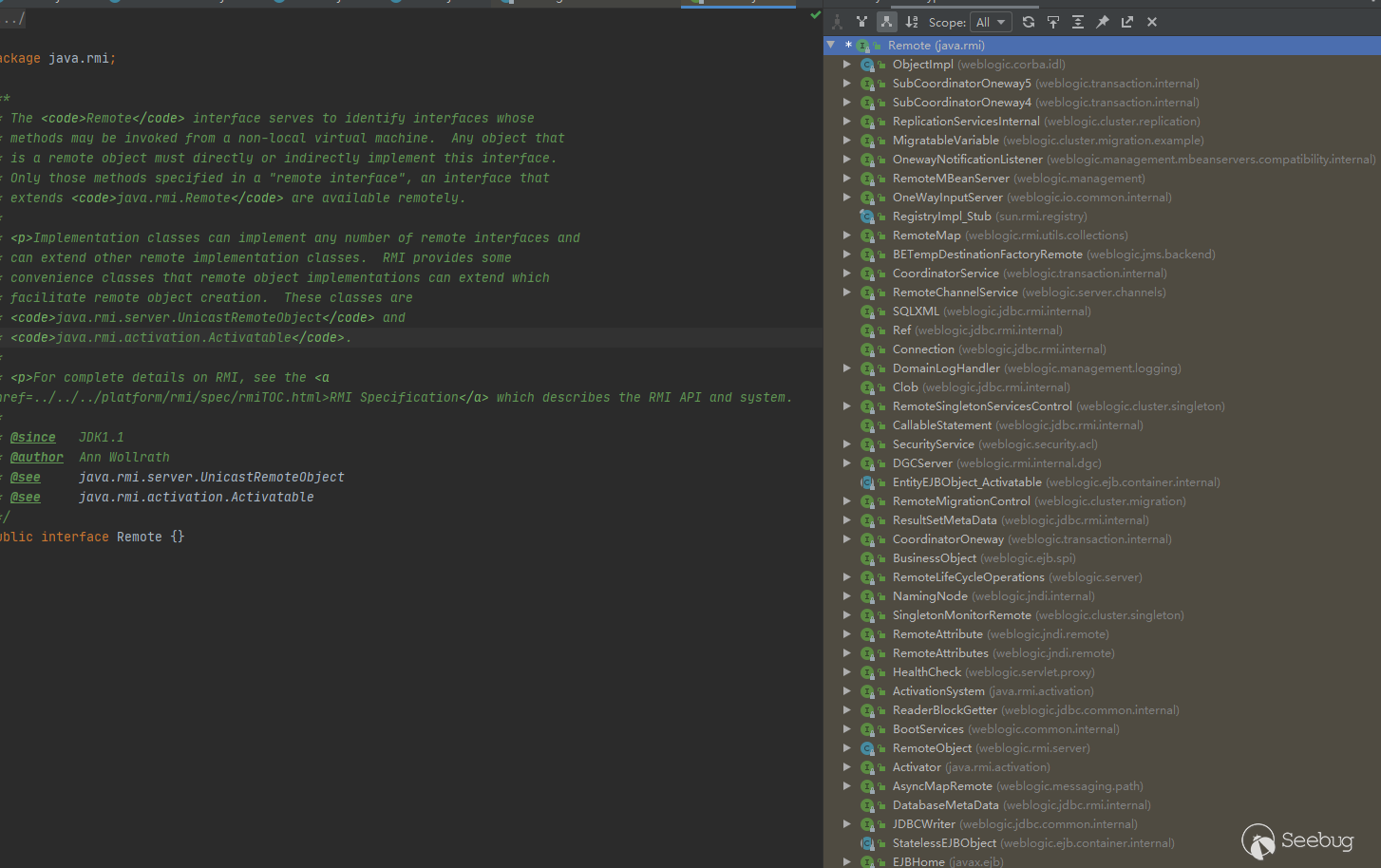Screen dimensions: 1381x868
Task: Export hierarchy using the export arrow icon
Action: [x=1127, y=22]
